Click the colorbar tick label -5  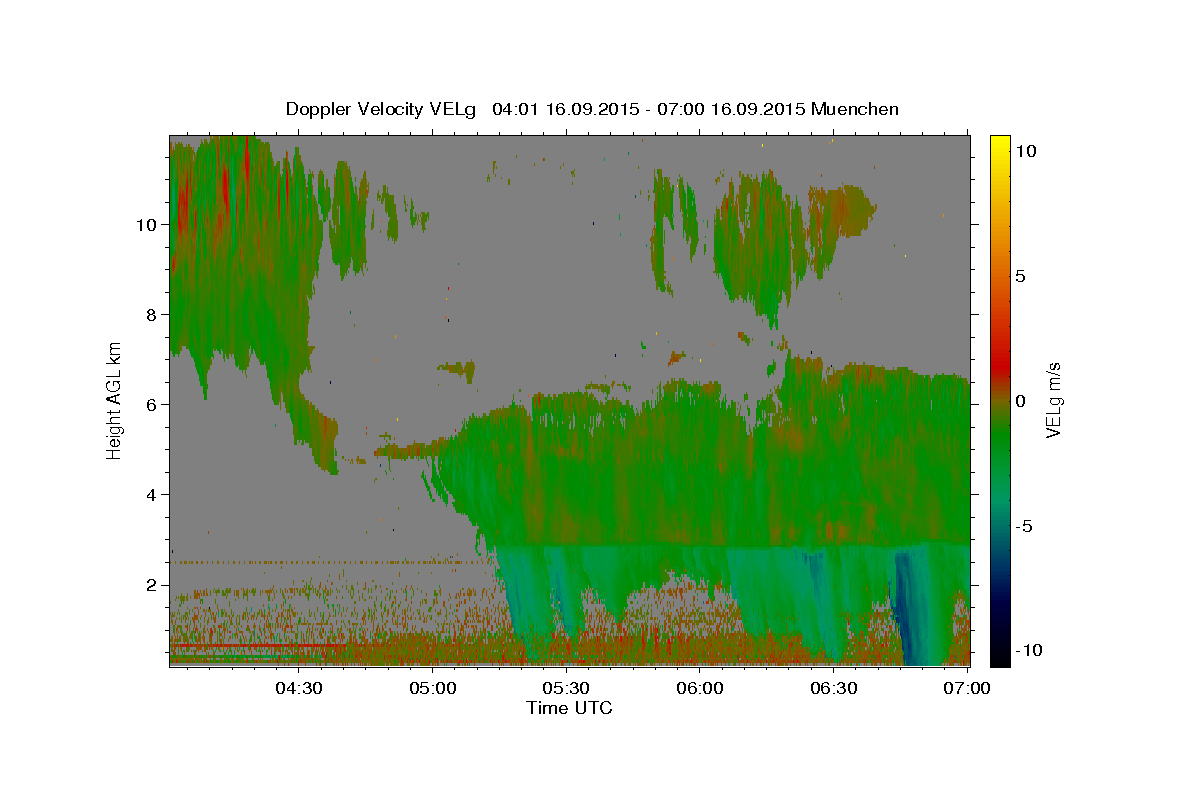(x=1024, y=526)
